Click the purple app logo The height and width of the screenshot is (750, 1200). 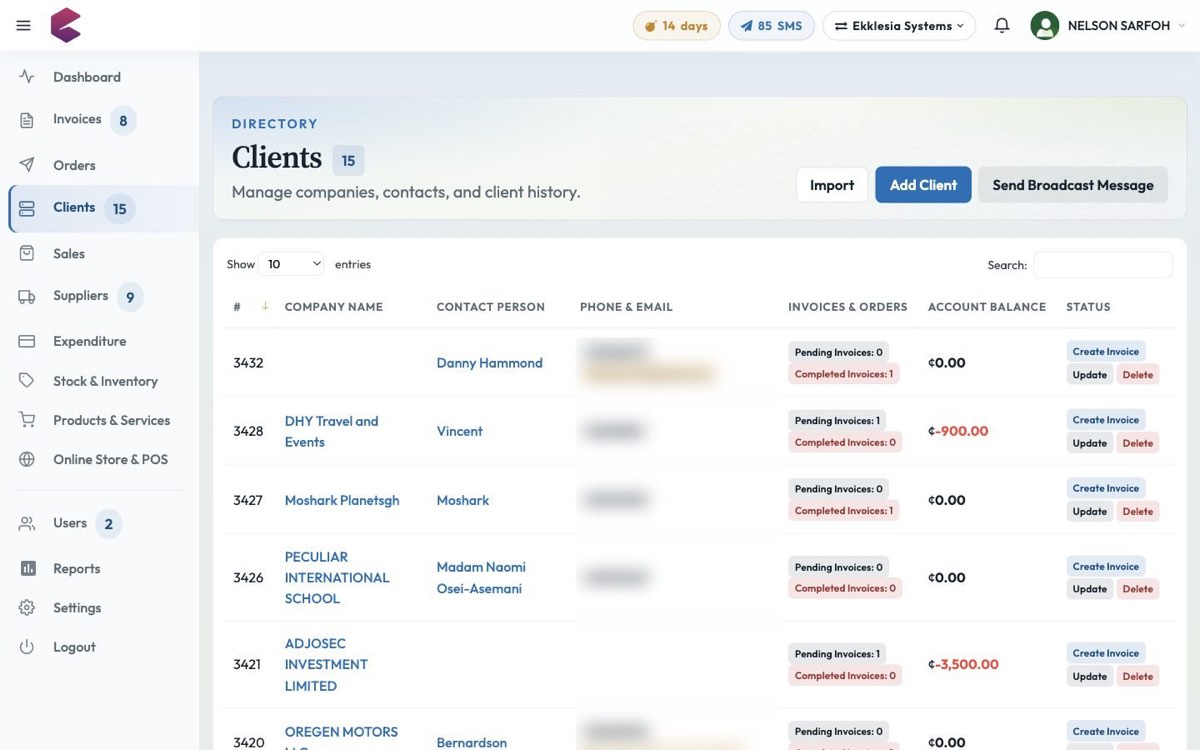click(66, 25)
